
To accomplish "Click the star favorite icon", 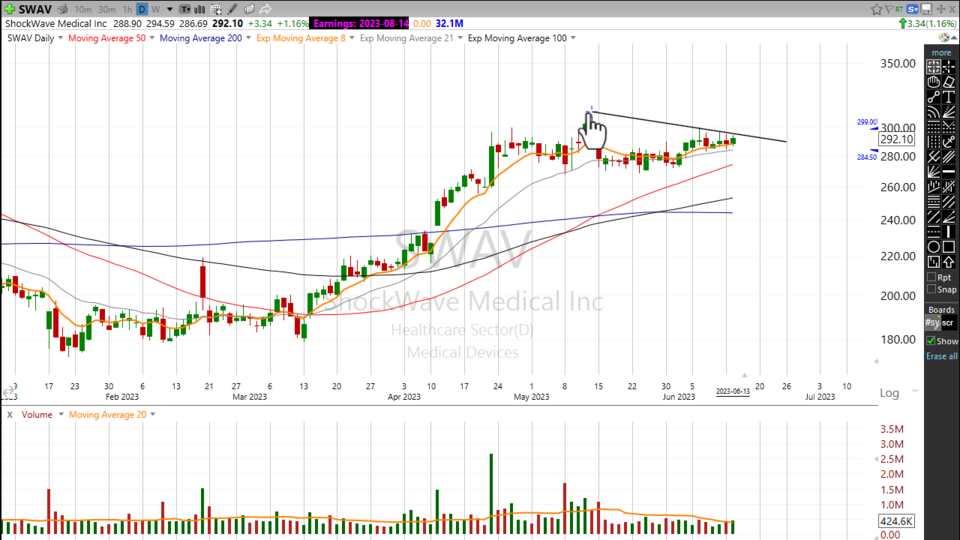I will (877, 9).
